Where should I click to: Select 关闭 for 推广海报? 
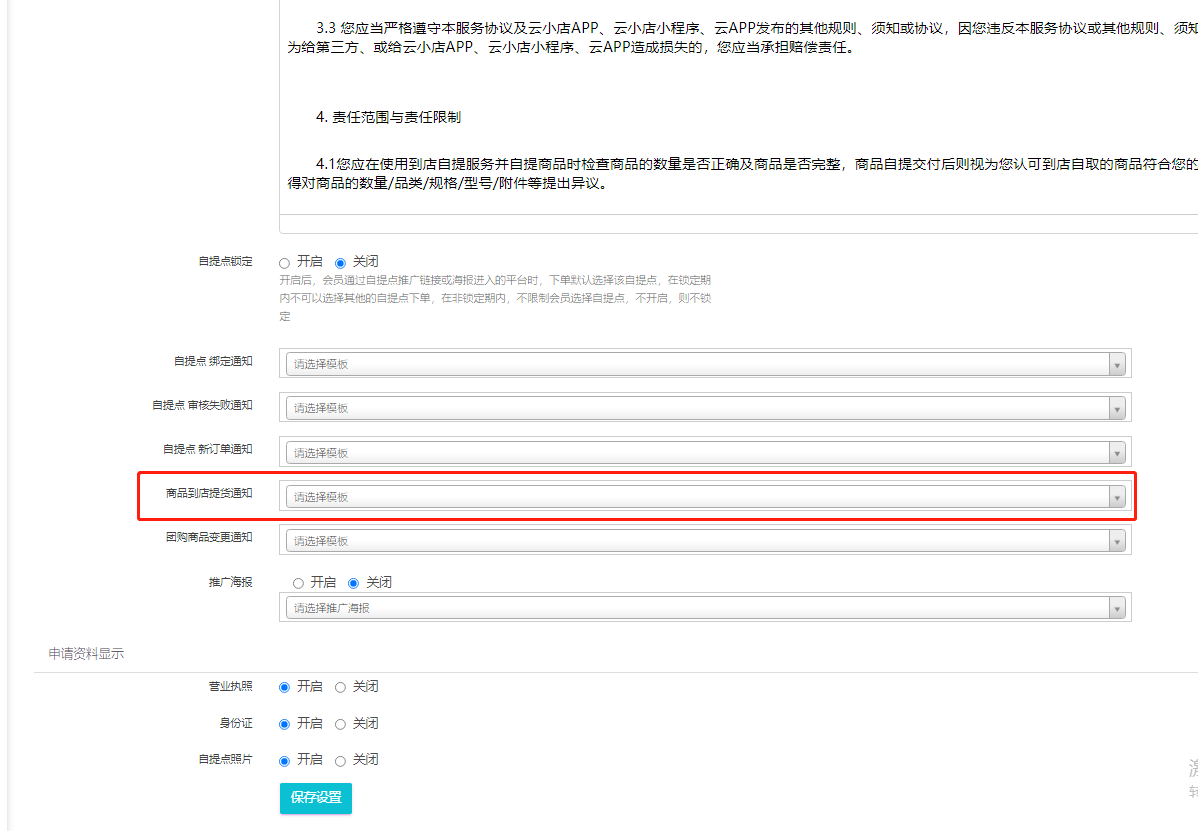pyautogui.click(x=353, y=583)
